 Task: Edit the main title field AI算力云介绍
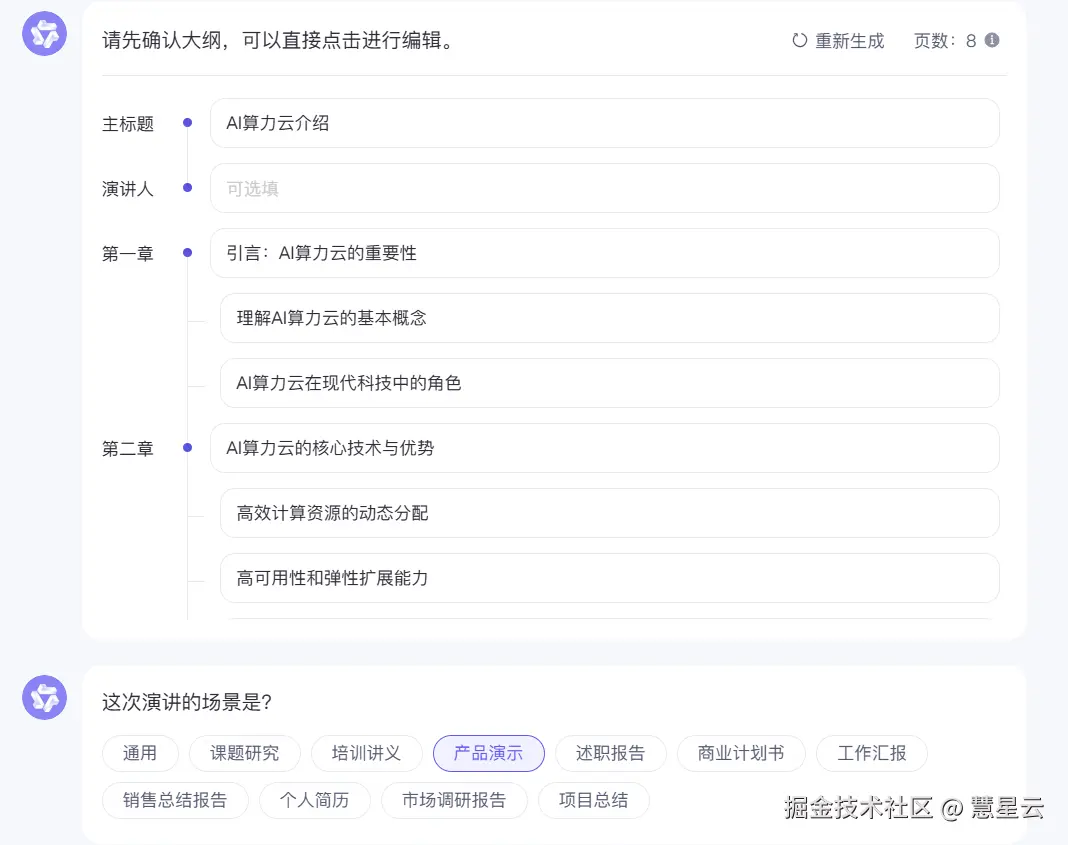pos(604,123)
